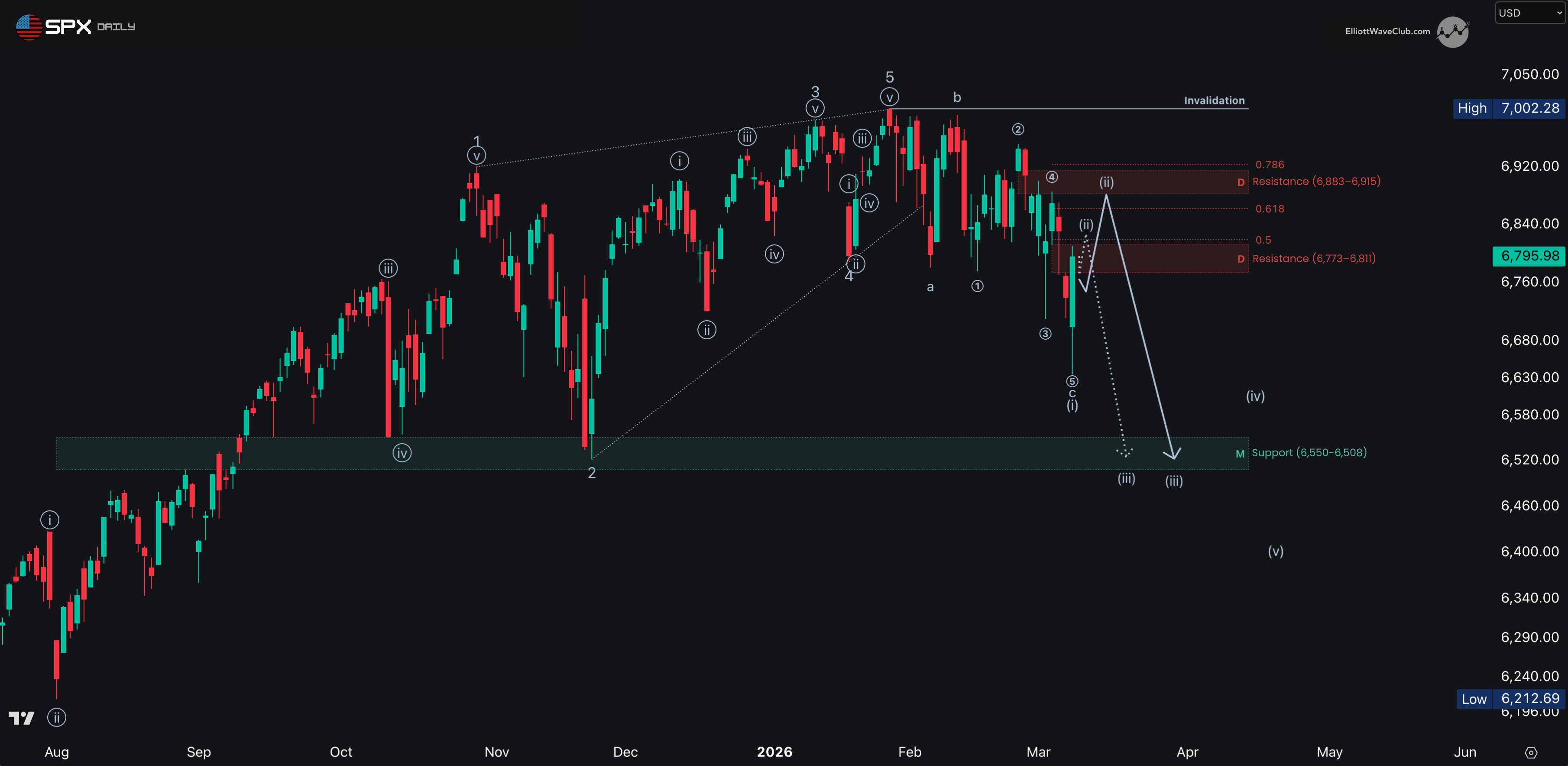Click the red D icon beside upper resistance
This screenshot has height=766, width=1568.
1241,182
